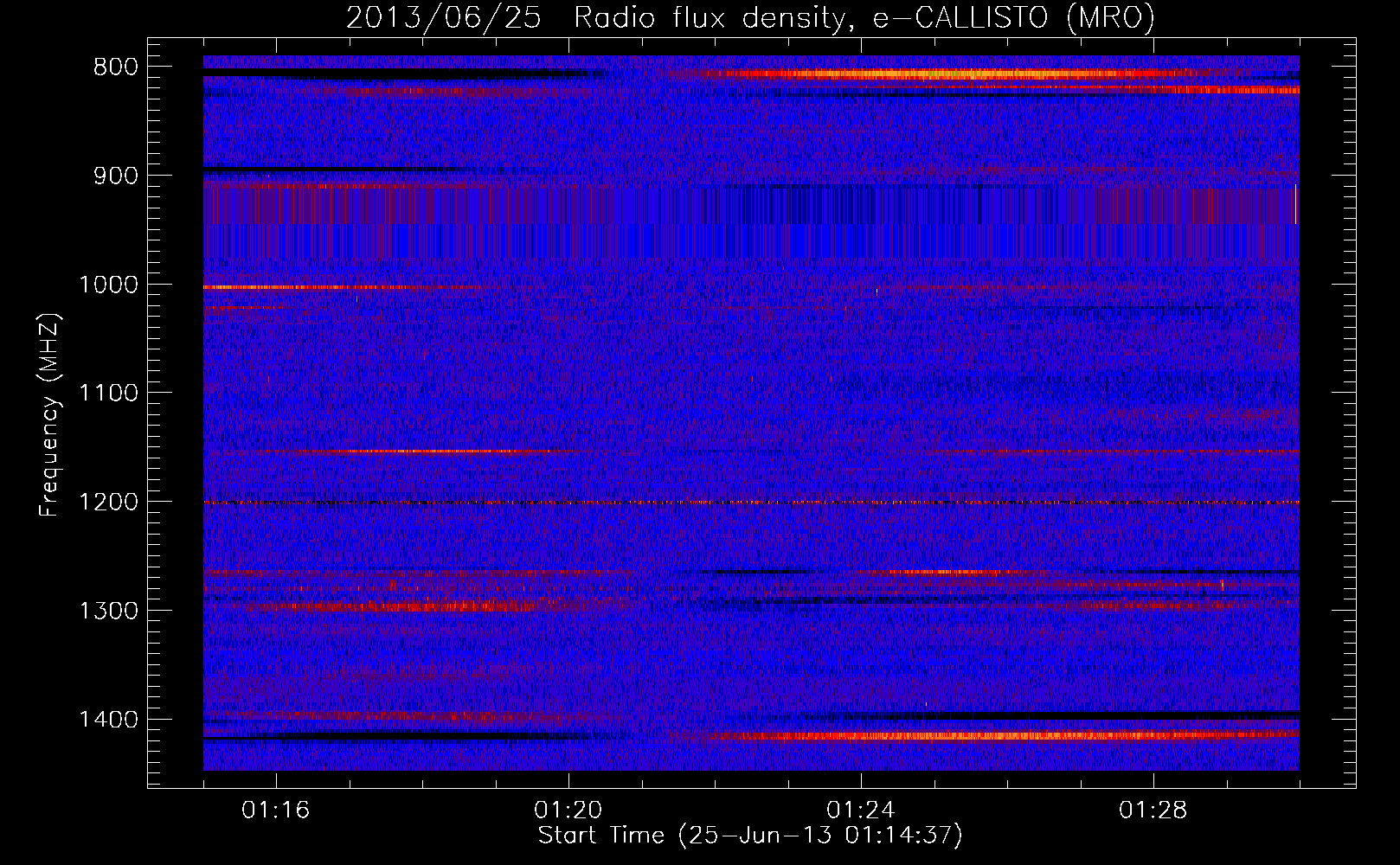Click the 01:20 time axis label

tap(568, 811)
